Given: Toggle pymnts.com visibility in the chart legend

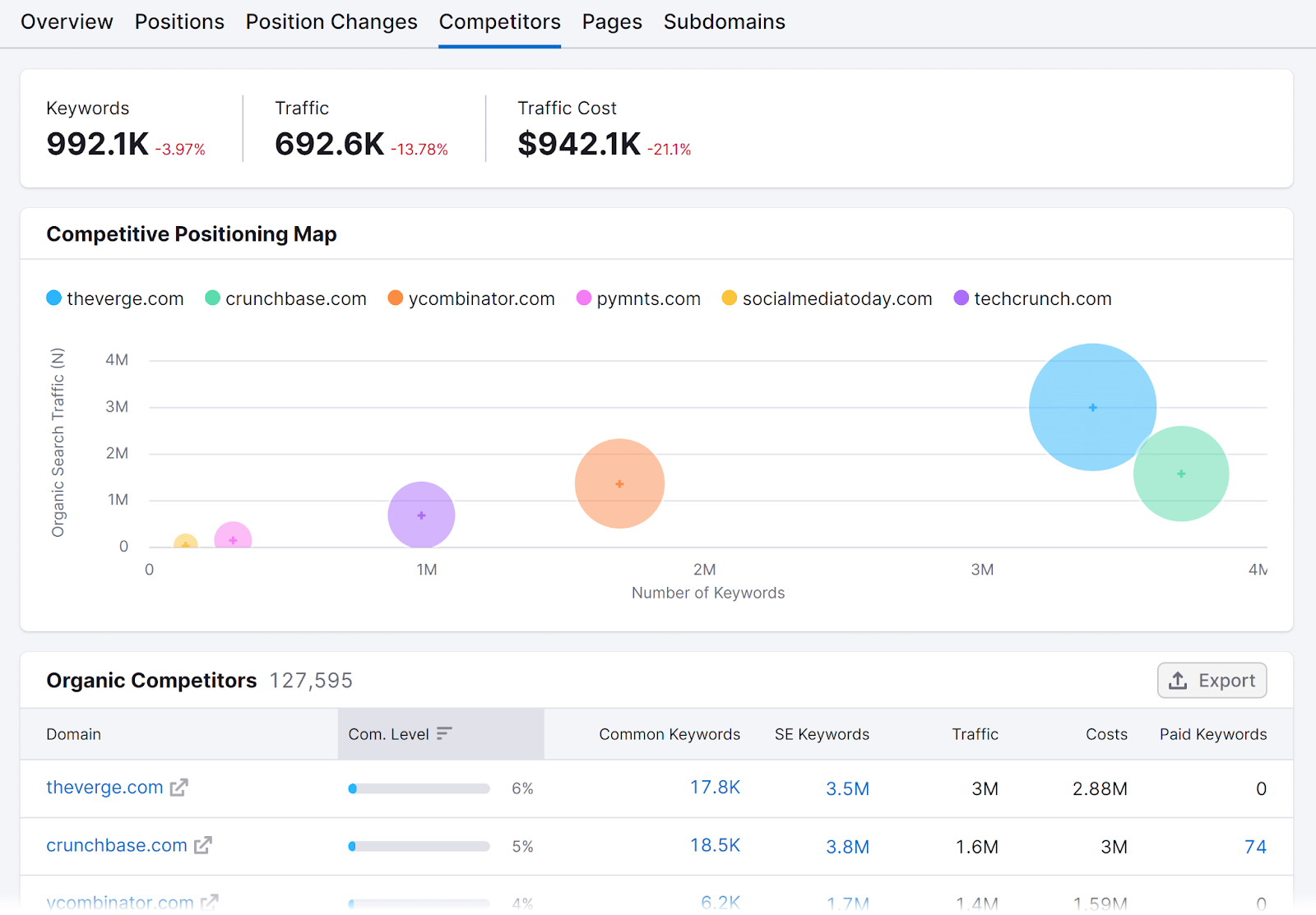Looking at the screenshot, I should click(583, 298).
